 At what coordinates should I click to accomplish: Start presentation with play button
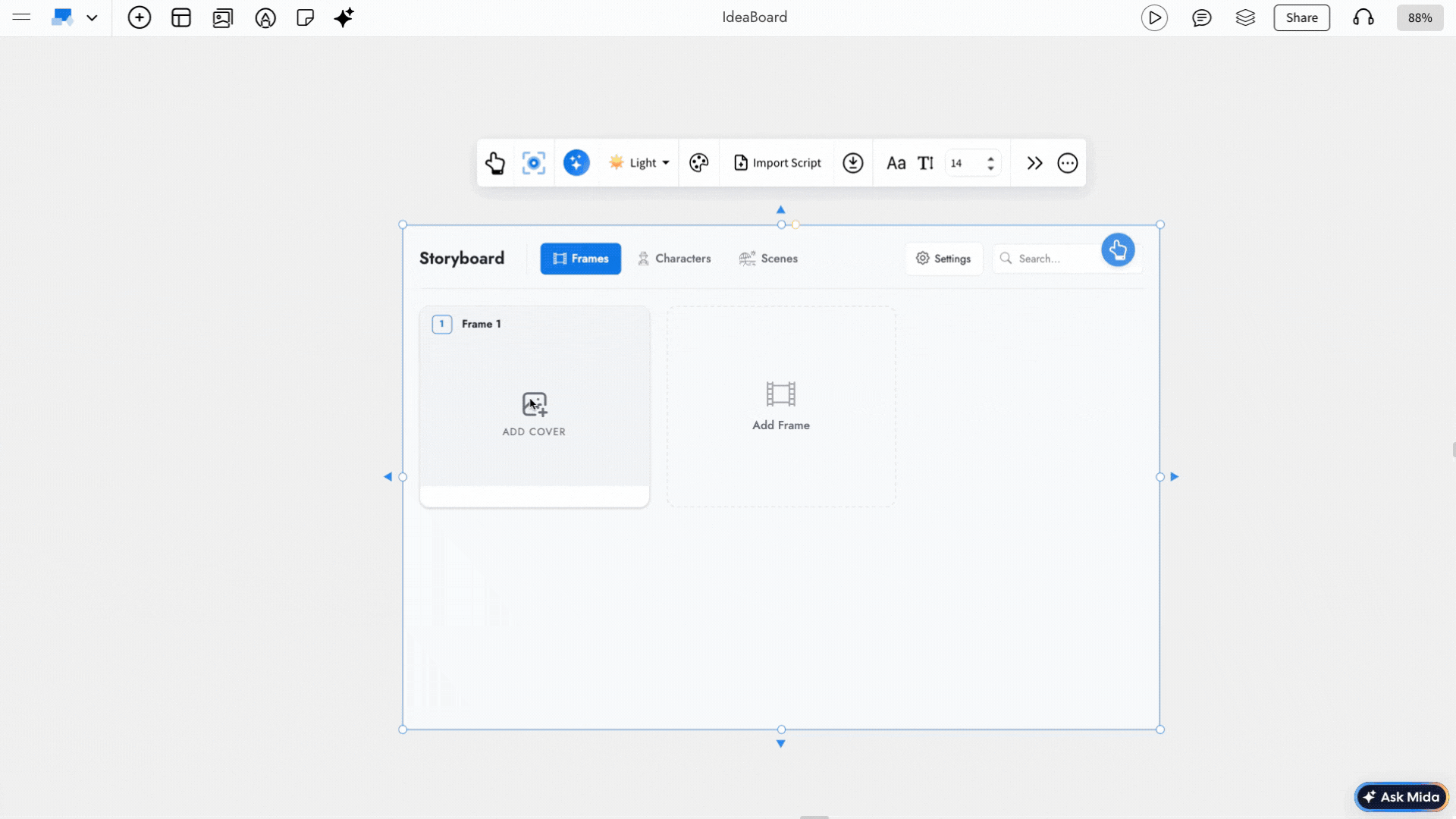coord(1154,17)
